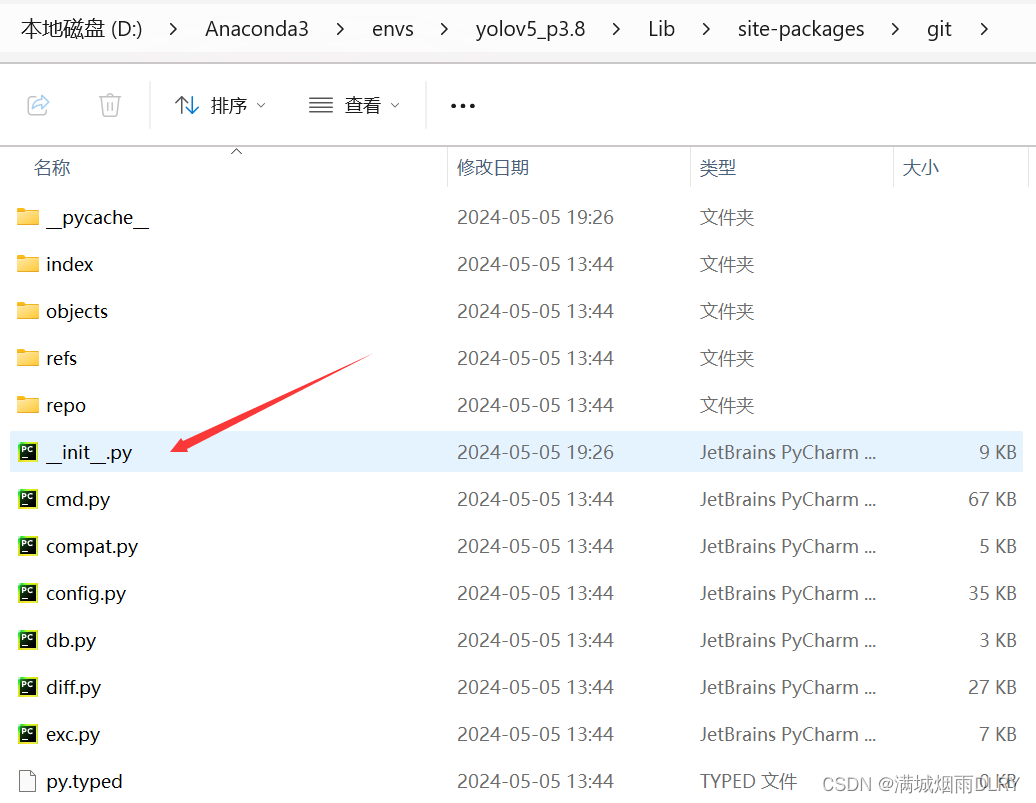The image size is (1036, 803).
Task: Navigate to Anaconda3 via breadcrumb
Action: tap(257, 29)
